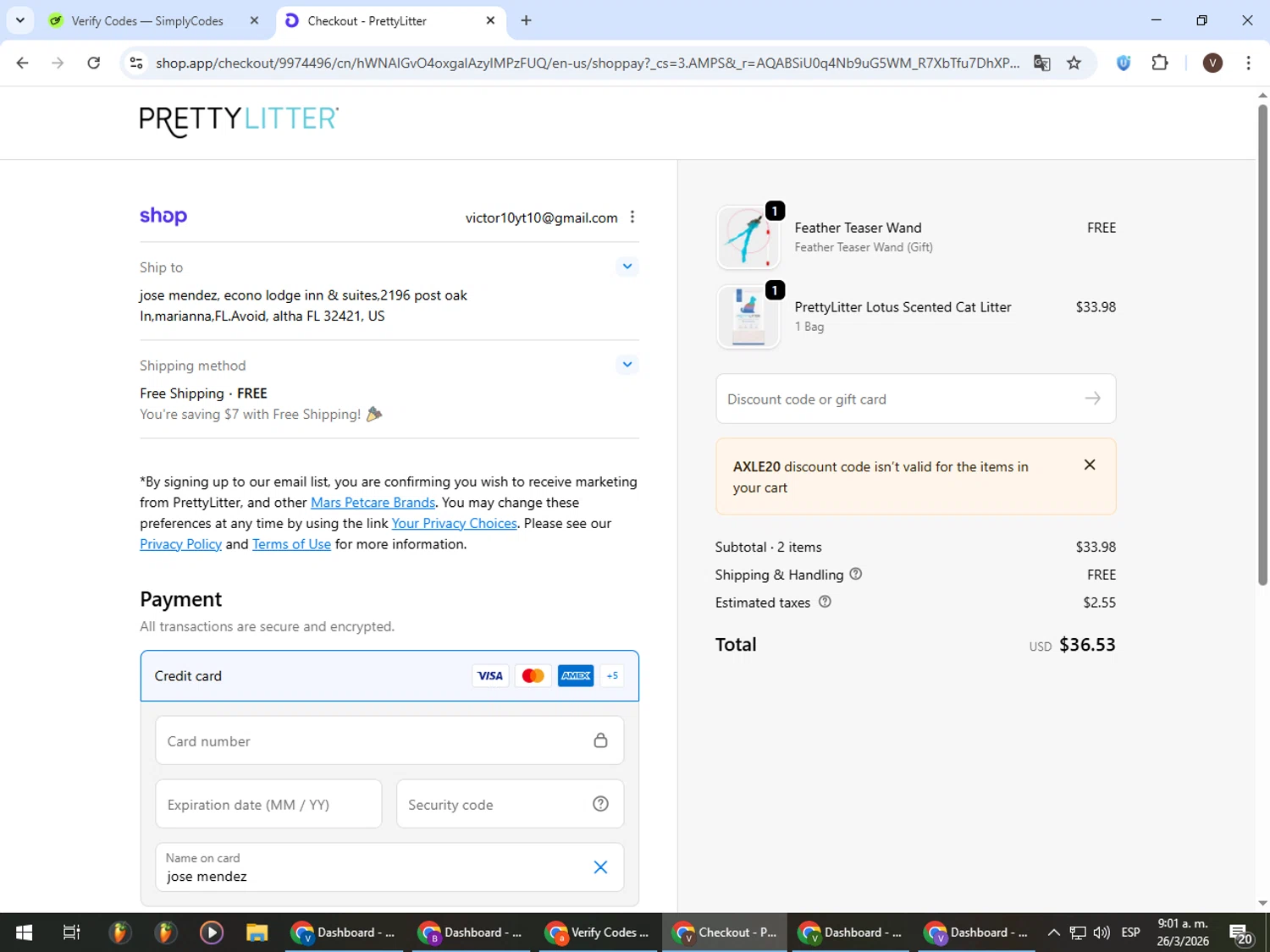Focus the Security code field

tap(510, 804)
